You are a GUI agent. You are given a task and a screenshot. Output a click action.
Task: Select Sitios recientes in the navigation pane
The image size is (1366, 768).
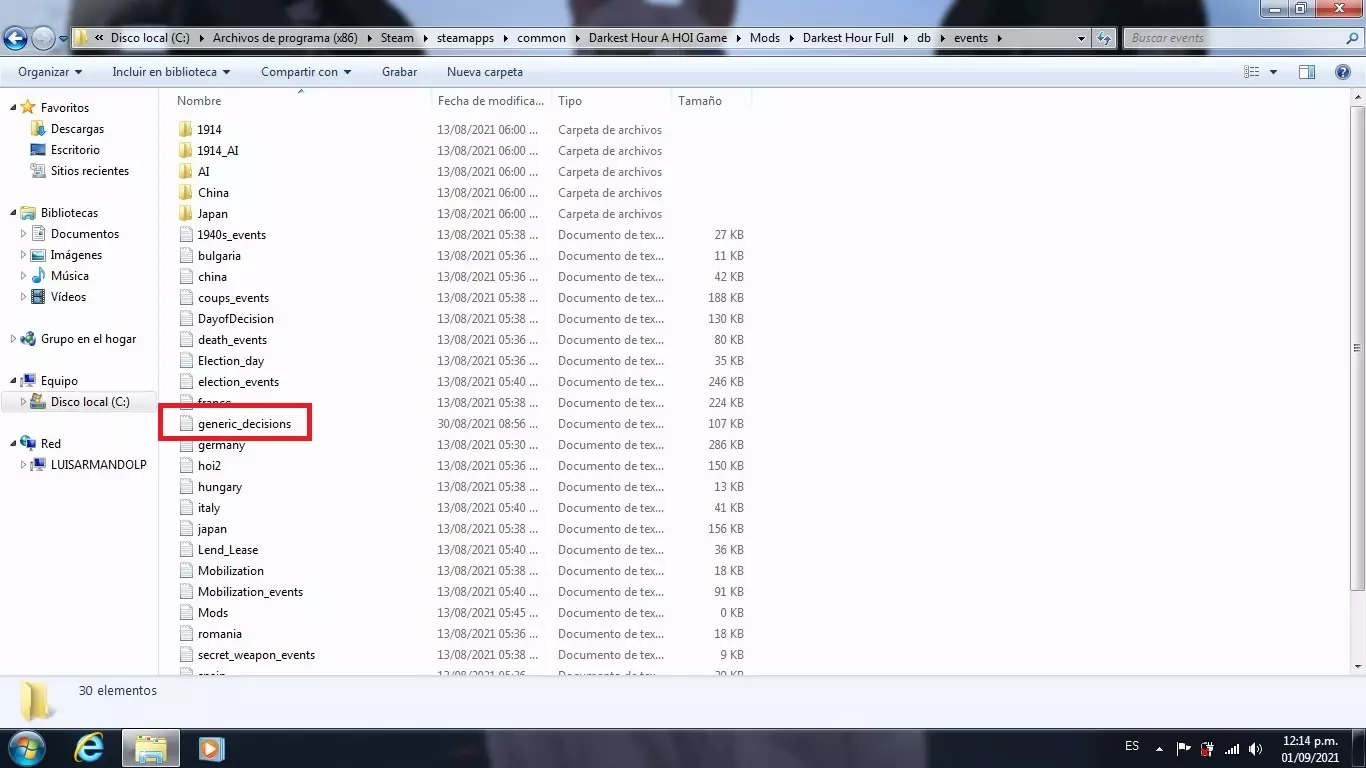pyautogui.click(x=90, y=171)
